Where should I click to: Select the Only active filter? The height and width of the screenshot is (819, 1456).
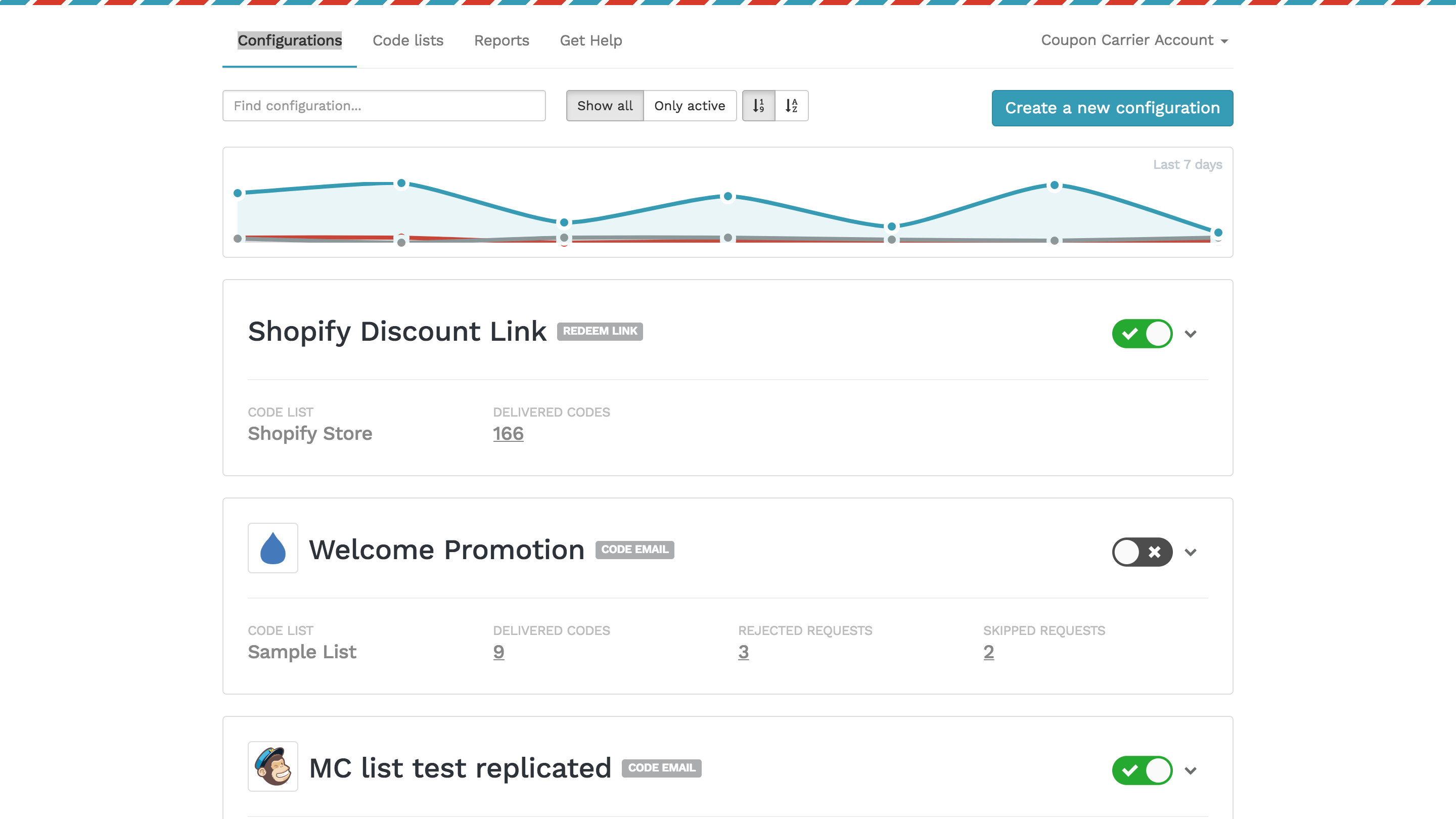(690, 105)
